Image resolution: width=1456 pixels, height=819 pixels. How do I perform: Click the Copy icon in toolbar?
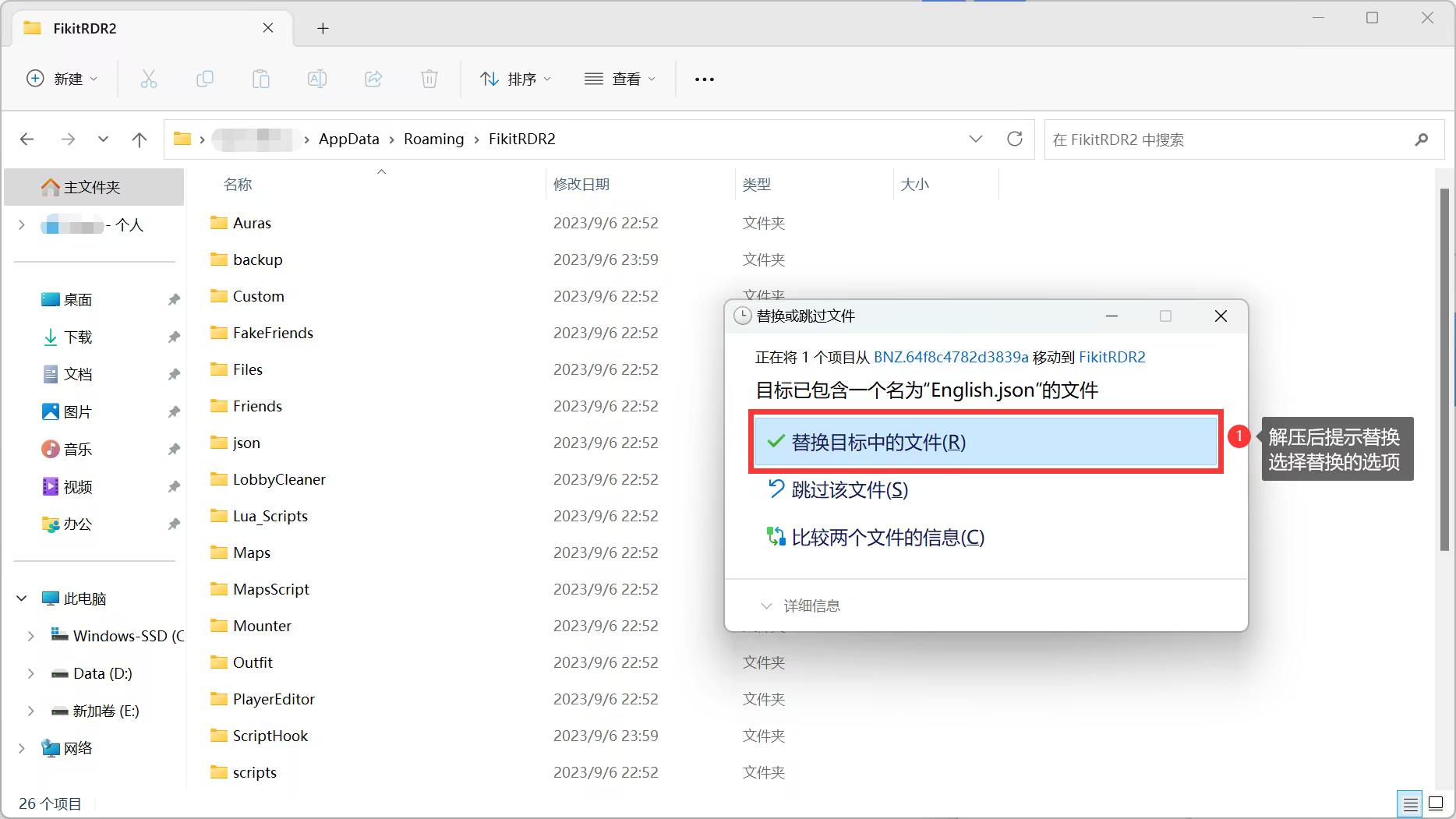tap(205, 79)
